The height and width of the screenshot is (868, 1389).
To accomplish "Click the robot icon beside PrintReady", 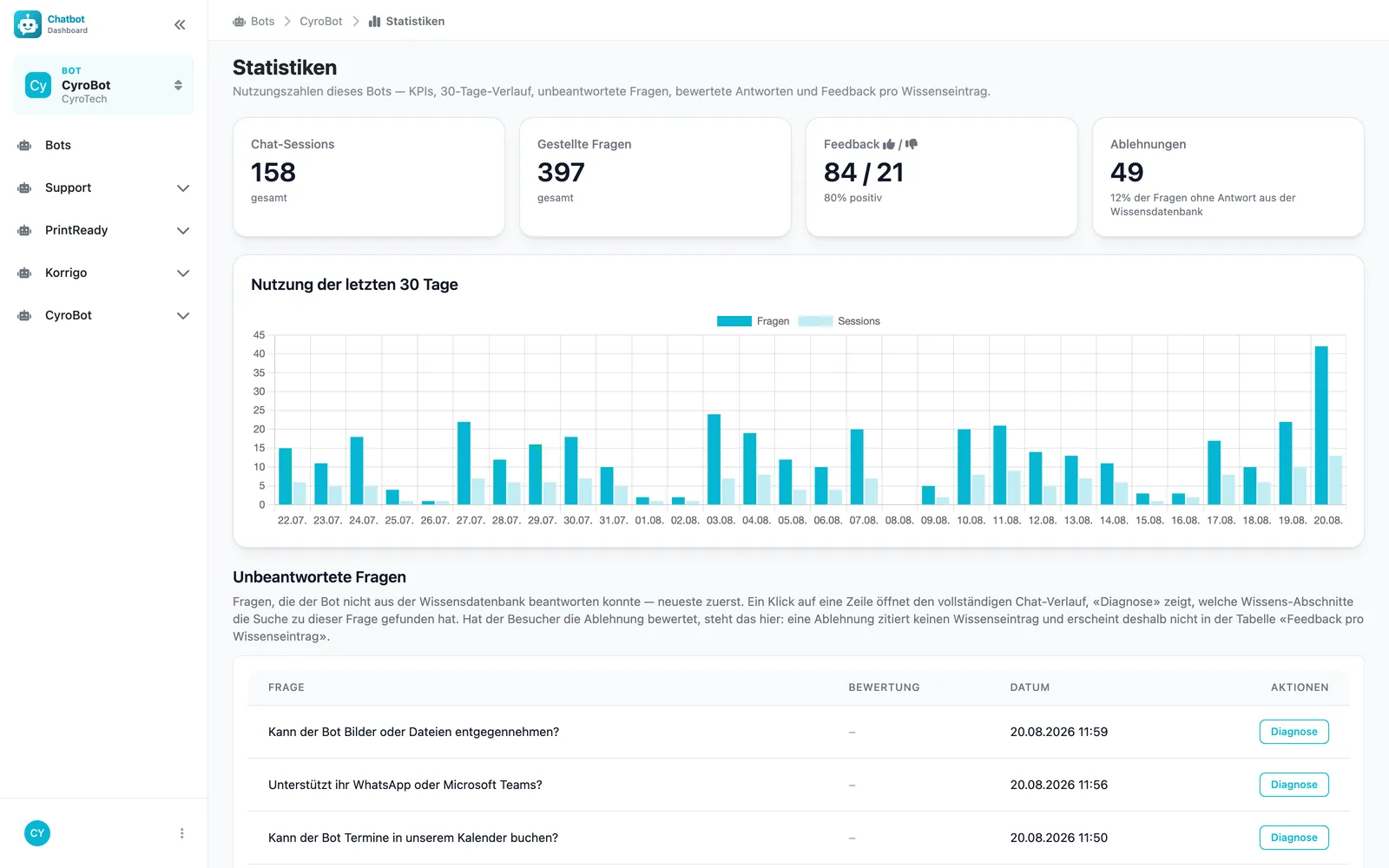I will pyautogui.click(x=24, y=230).
